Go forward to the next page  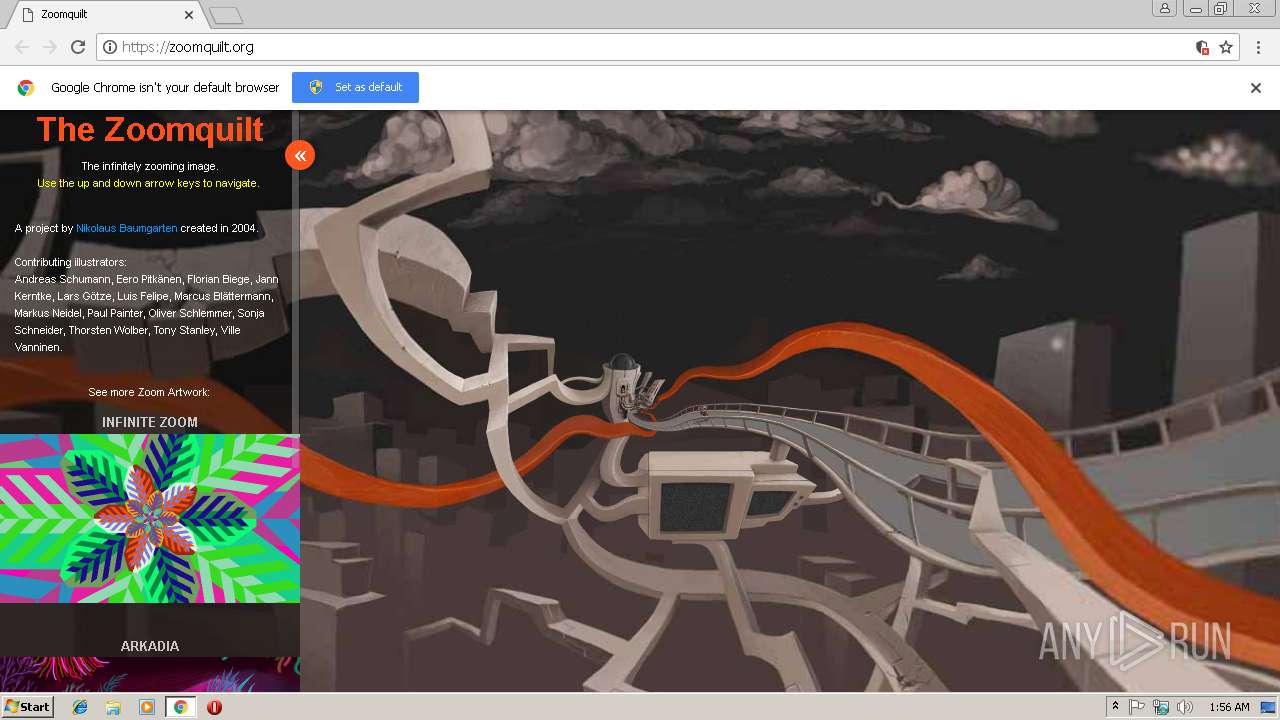tap(49, 47)
